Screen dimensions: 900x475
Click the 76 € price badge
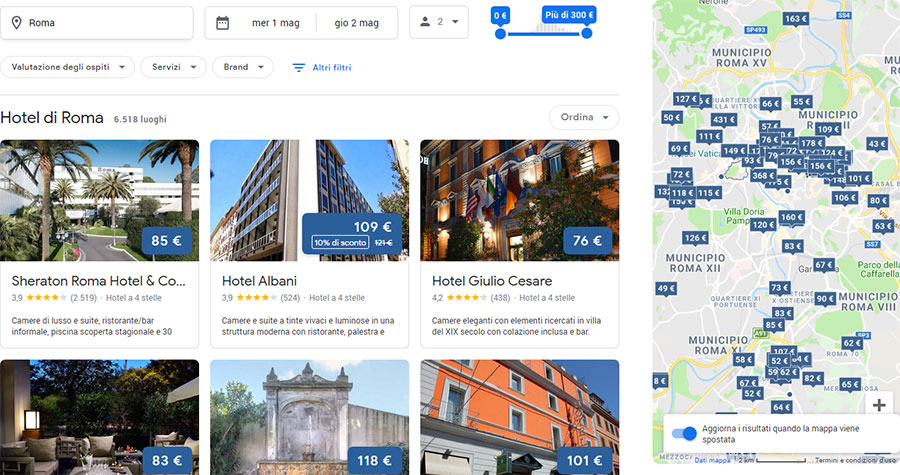click(587, 241)
